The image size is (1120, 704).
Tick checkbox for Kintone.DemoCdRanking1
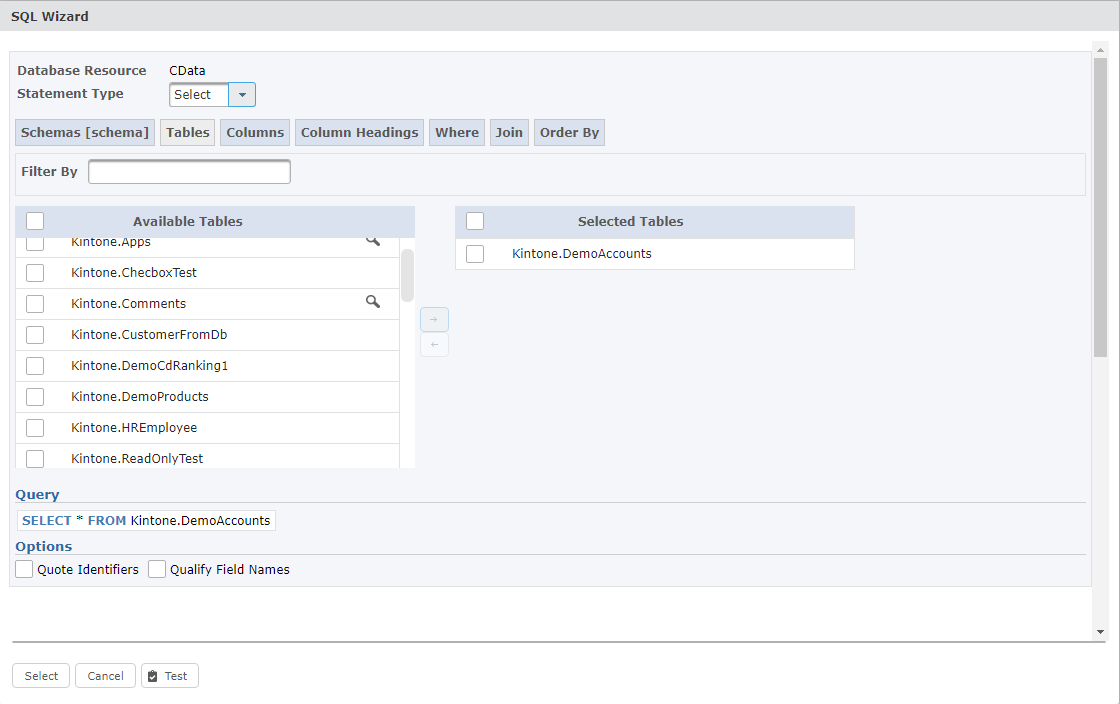[x=35, y=366]
